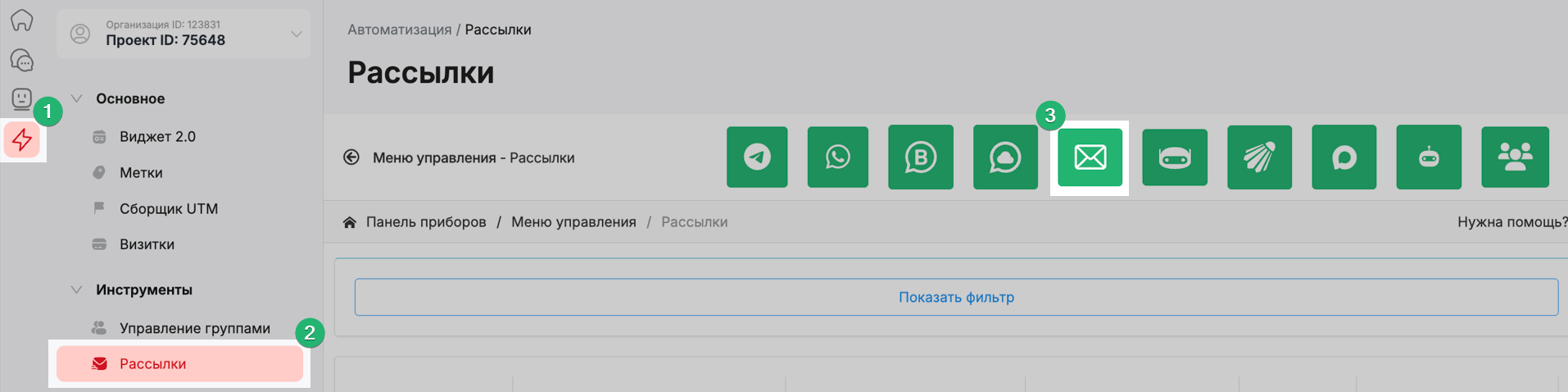Click the back arrow beside Меню управления

(351, 157)
